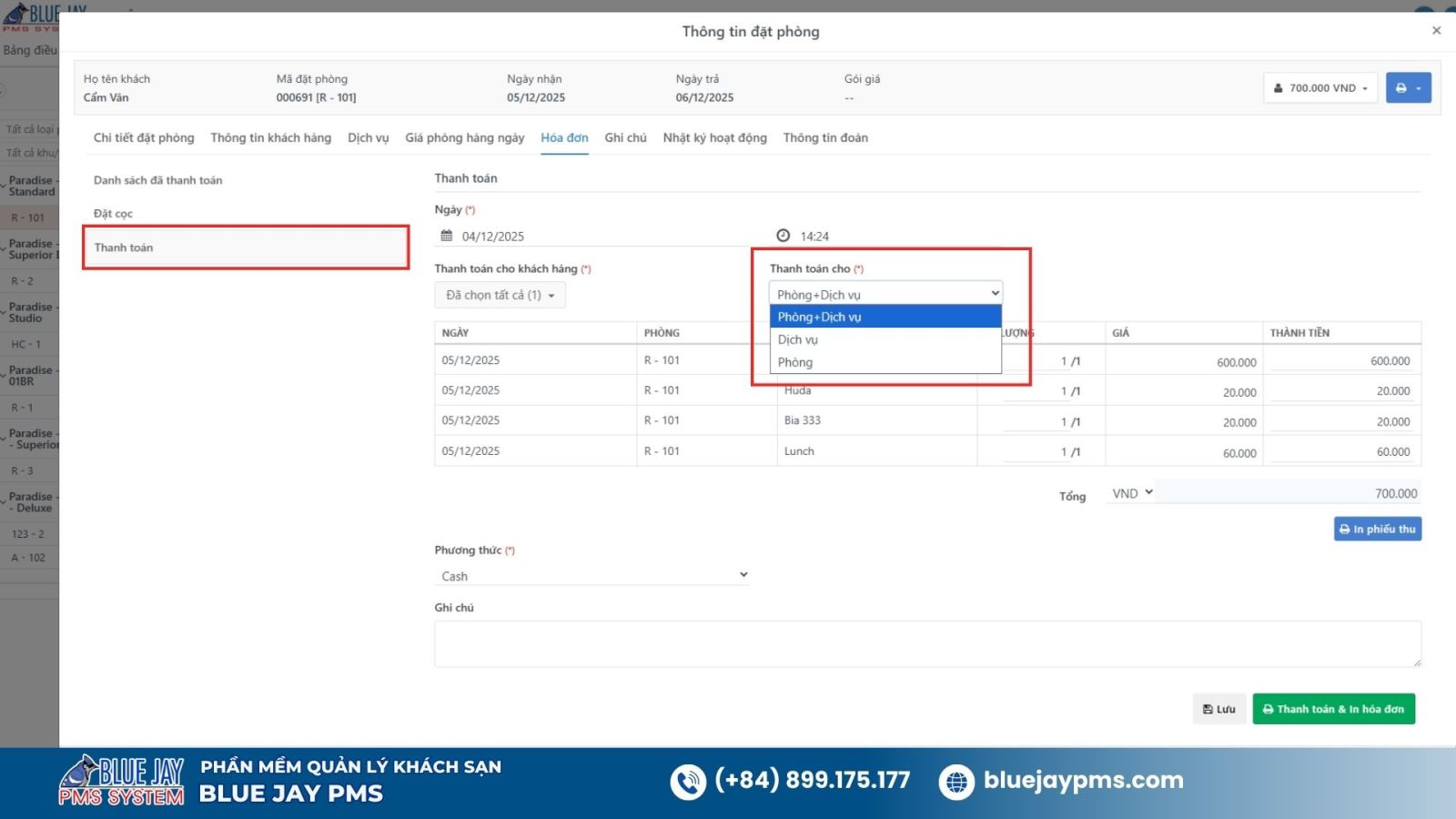Open the Cash payment method dropdown
The image size is (1456, 819).
pos(591,575)
